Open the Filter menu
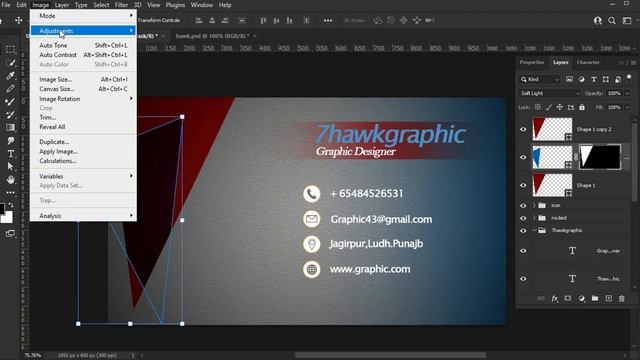Viewport: 640px width, 360px height. tap(121, 5)
